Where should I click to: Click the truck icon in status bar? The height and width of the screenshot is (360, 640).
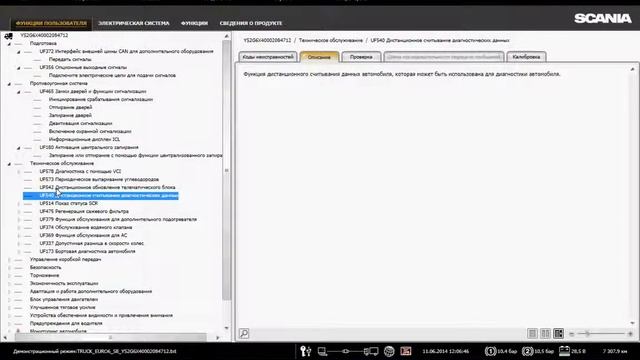tap(371, 351)
